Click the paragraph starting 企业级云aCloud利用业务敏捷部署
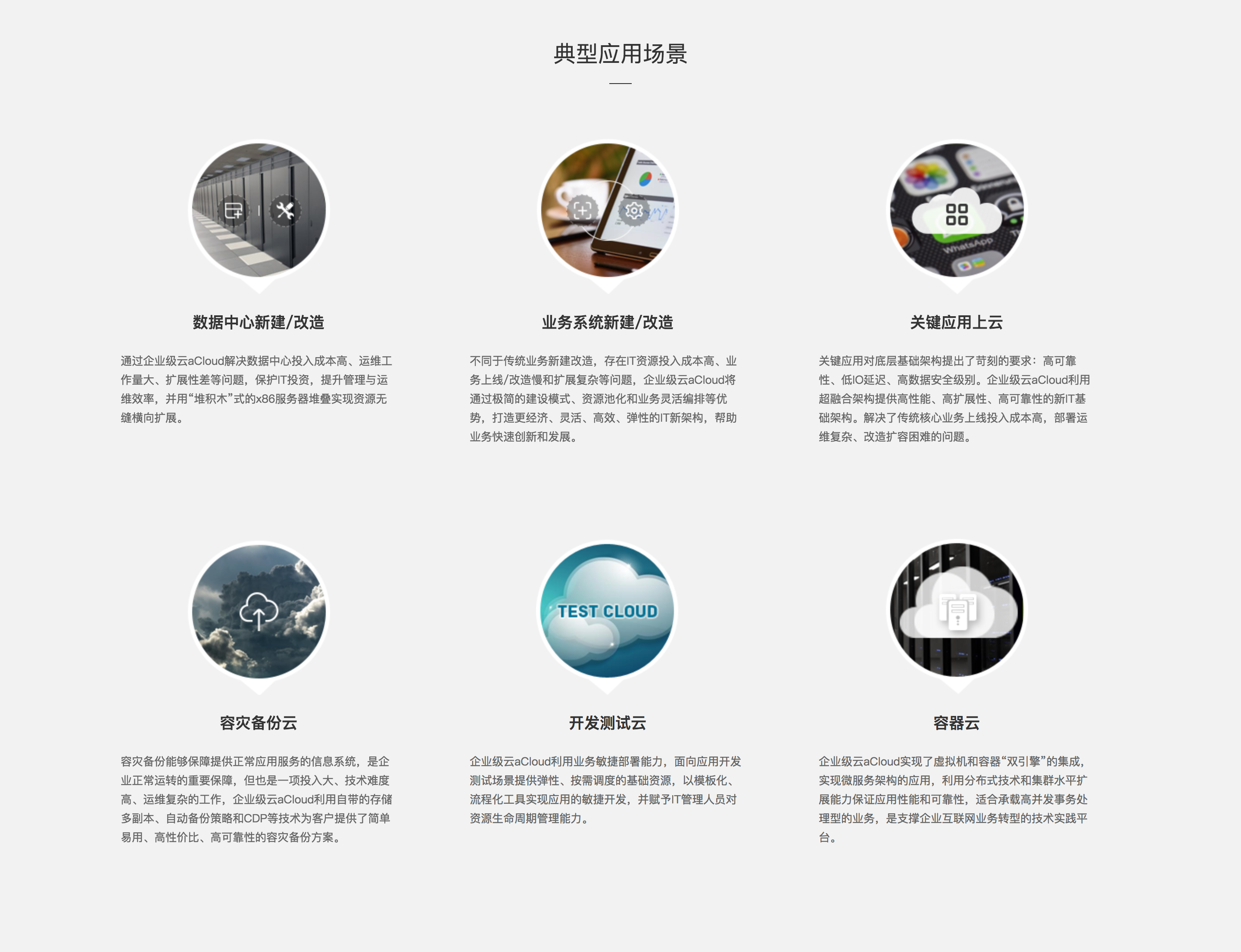Screen dimensions: 1241x952 (x=605, y=790)
